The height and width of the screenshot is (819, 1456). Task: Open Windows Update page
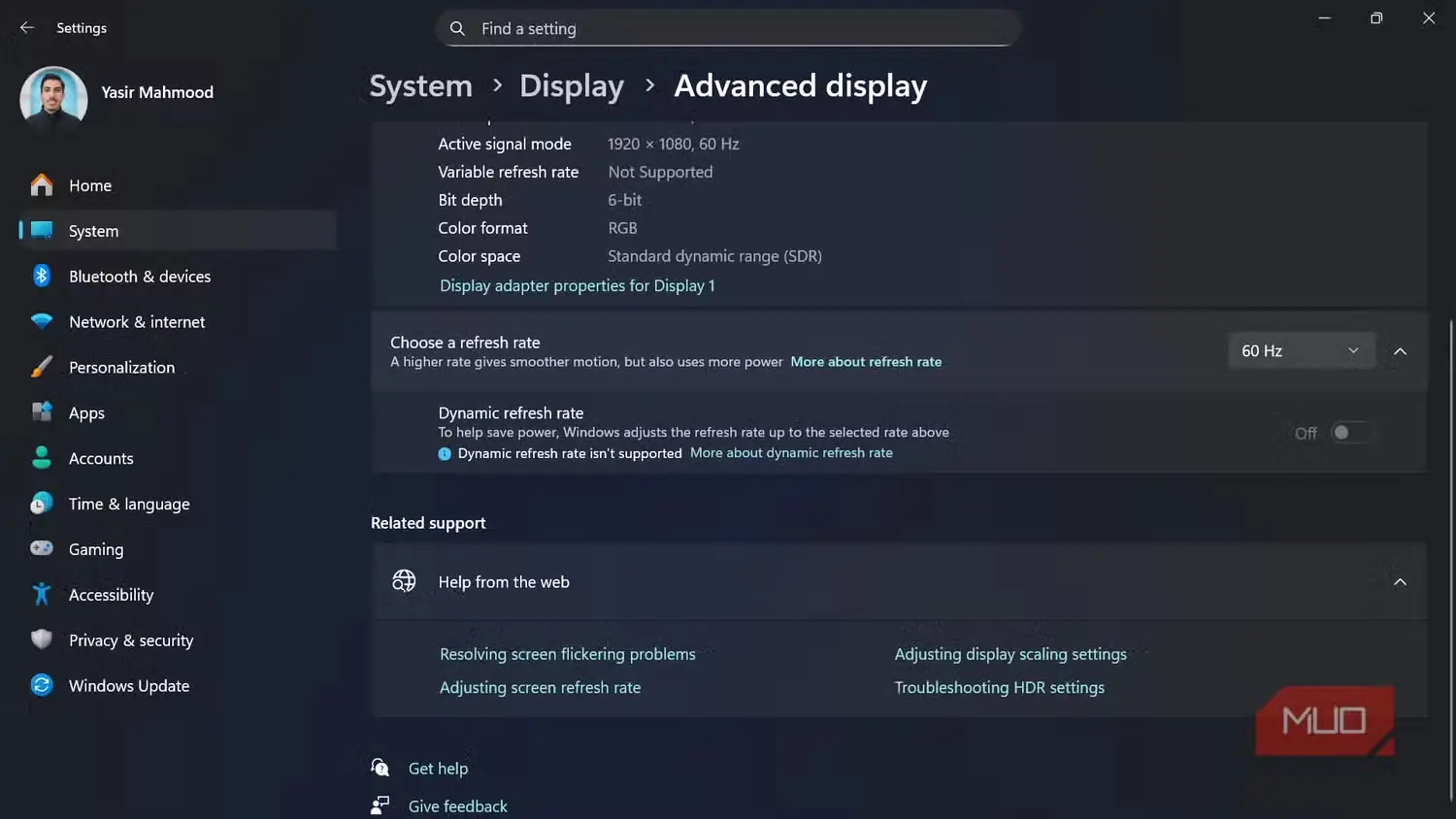point(178,686)
